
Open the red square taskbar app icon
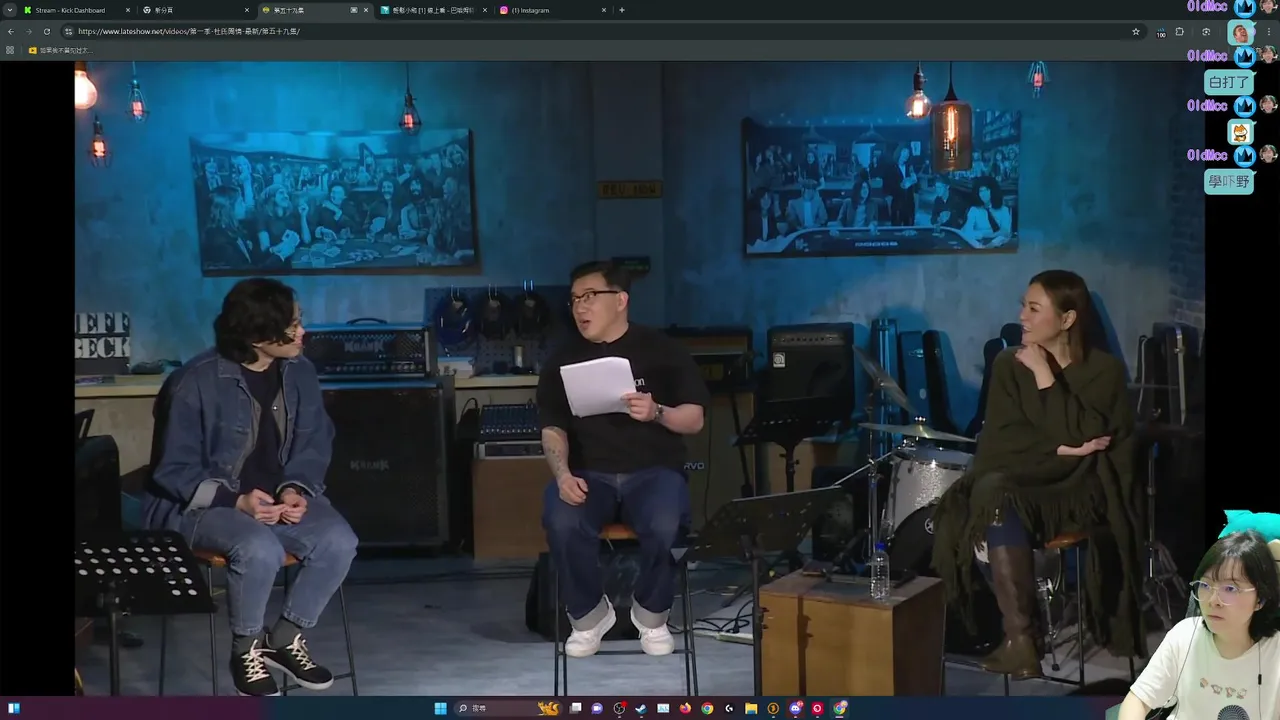tap(817, 708)
